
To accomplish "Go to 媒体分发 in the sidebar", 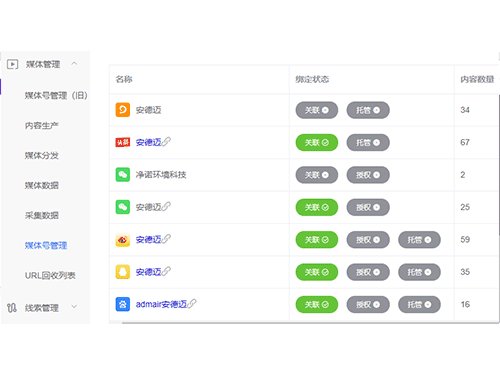I will 42,156.
